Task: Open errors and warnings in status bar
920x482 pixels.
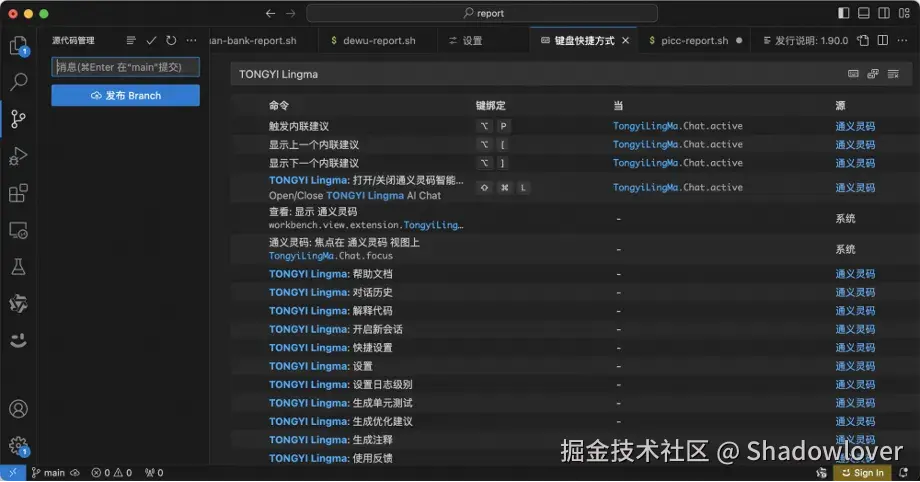Action: click(x=111, y=473)
